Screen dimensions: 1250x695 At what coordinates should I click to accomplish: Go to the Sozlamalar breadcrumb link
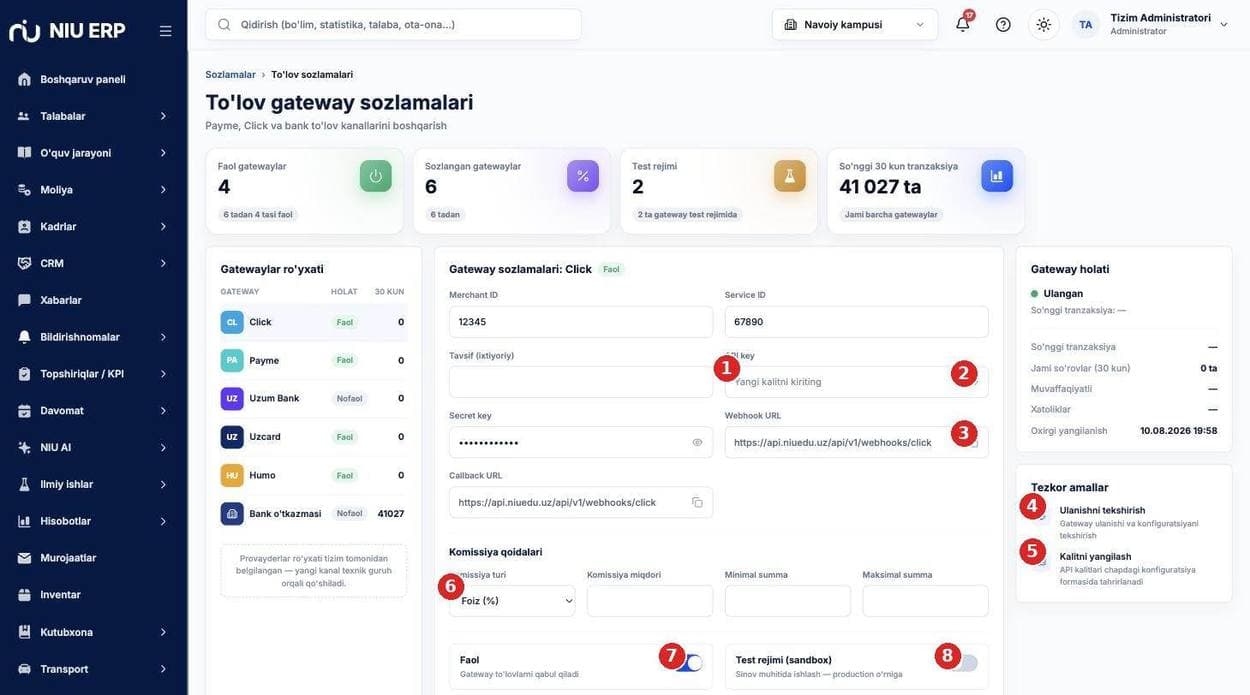230,75
